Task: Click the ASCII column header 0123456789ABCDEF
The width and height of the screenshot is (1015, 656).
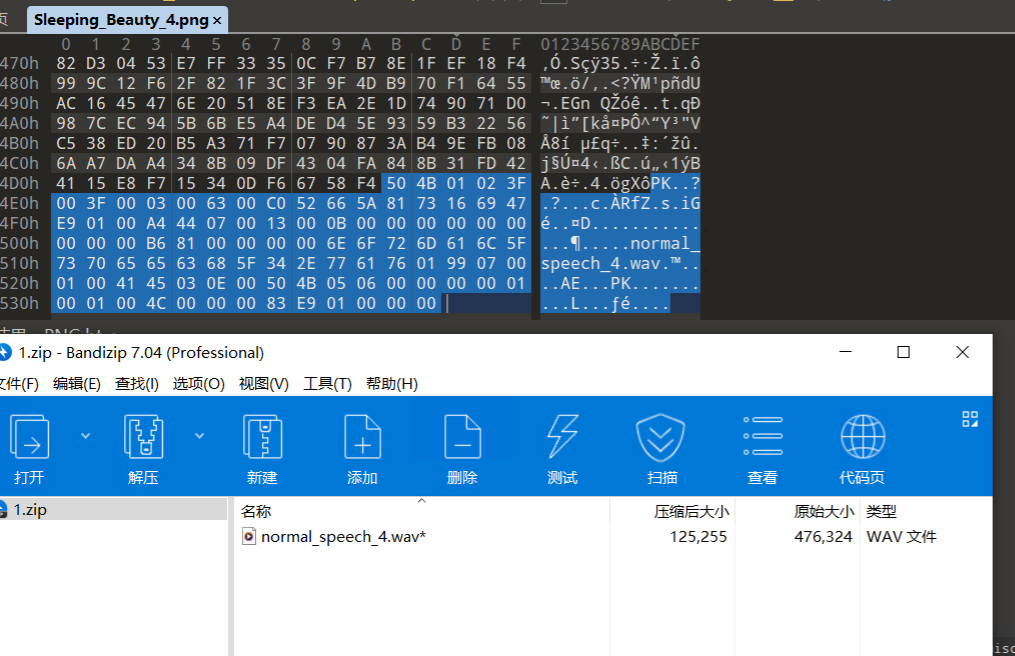Action: click(x=620, y=44)
